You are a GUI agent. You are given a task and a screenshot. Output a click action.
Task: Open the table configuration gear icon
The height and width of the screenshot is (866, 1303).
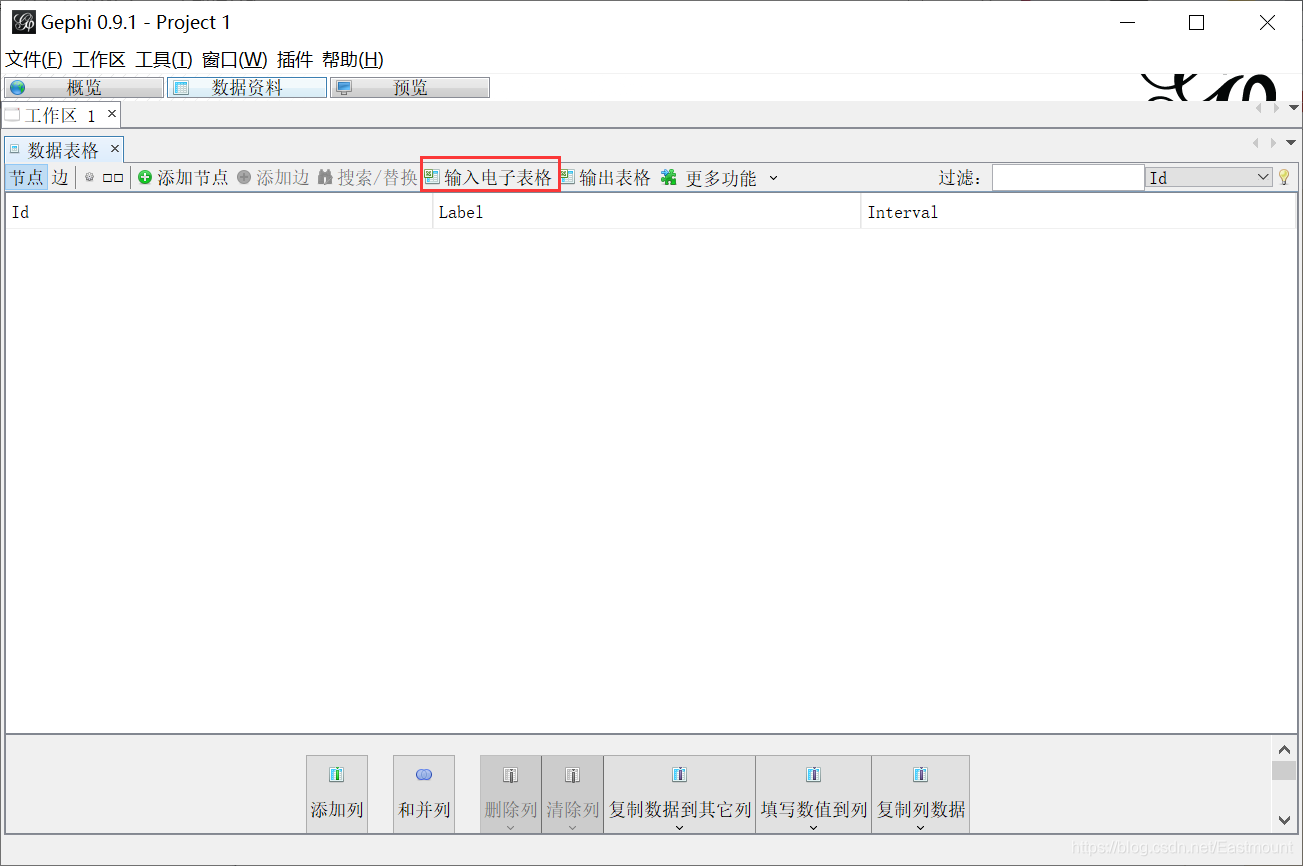[x=89, y=178]
